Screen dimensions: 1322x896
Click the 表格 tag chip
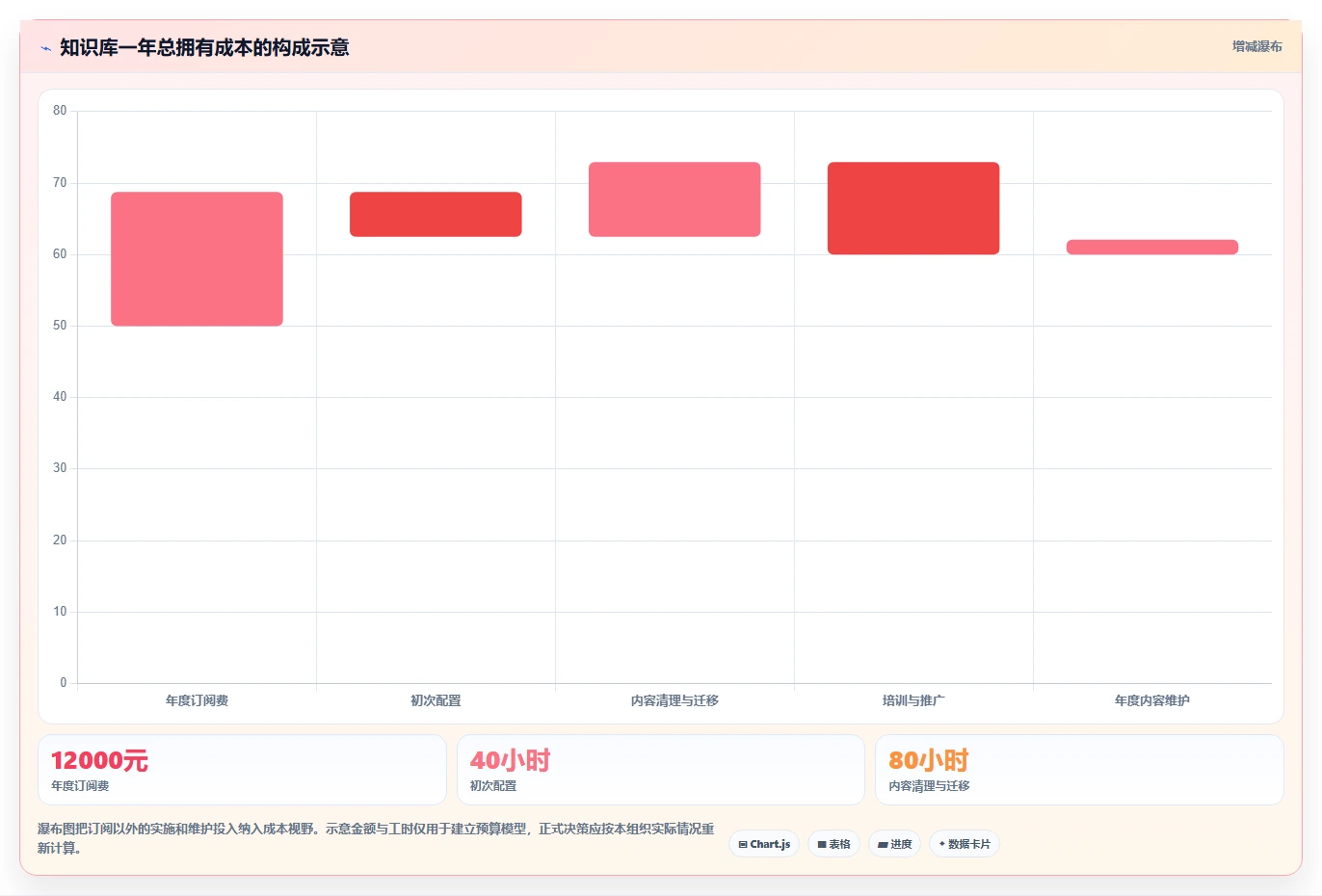click(833, 844)
